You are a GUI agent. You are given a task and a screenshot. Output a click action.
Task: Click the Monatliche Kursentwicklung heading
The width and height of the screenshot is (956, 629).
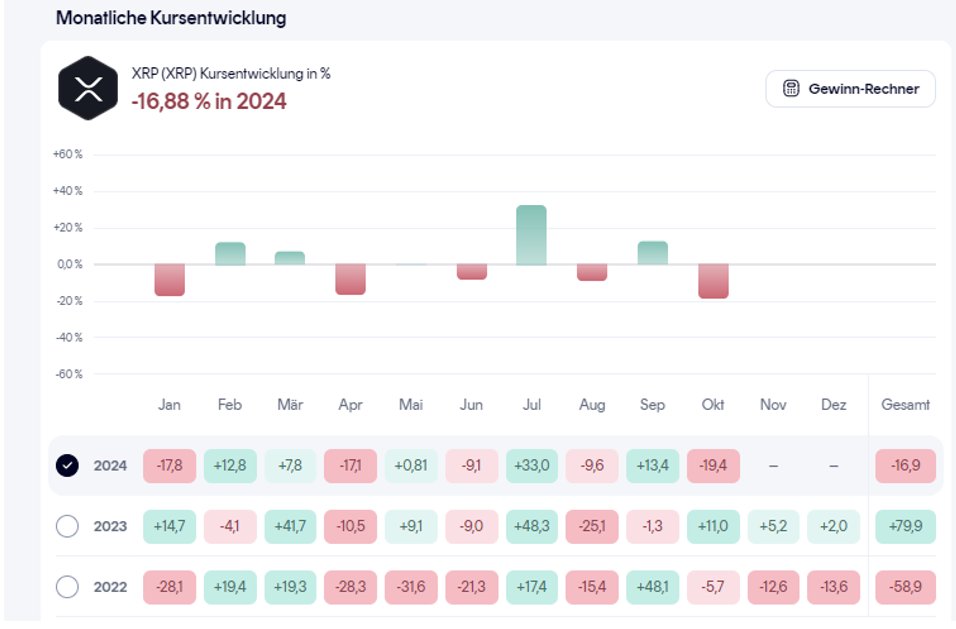(170, 18)
